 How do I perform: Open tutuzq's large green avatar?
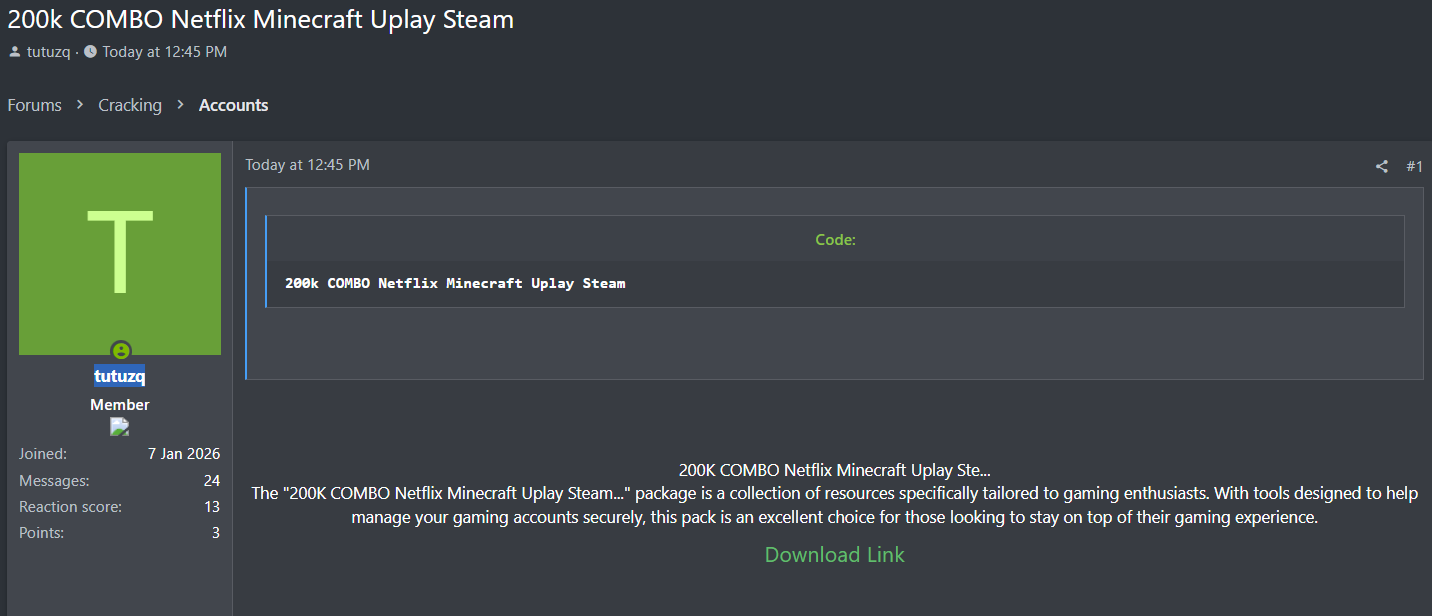tap(120, 254)
